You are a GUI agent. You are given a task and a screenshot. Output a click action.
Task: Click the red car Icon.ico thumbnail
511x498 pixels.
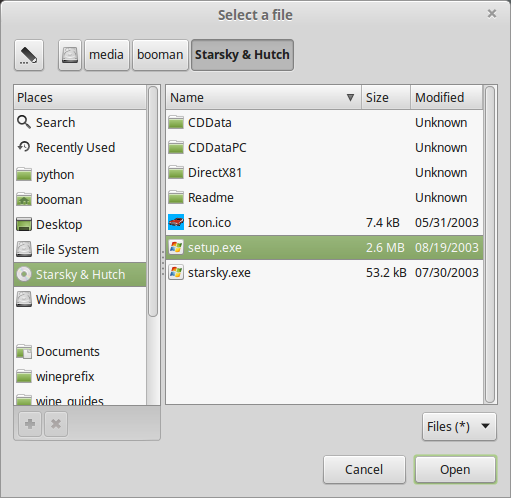(176, 222)
